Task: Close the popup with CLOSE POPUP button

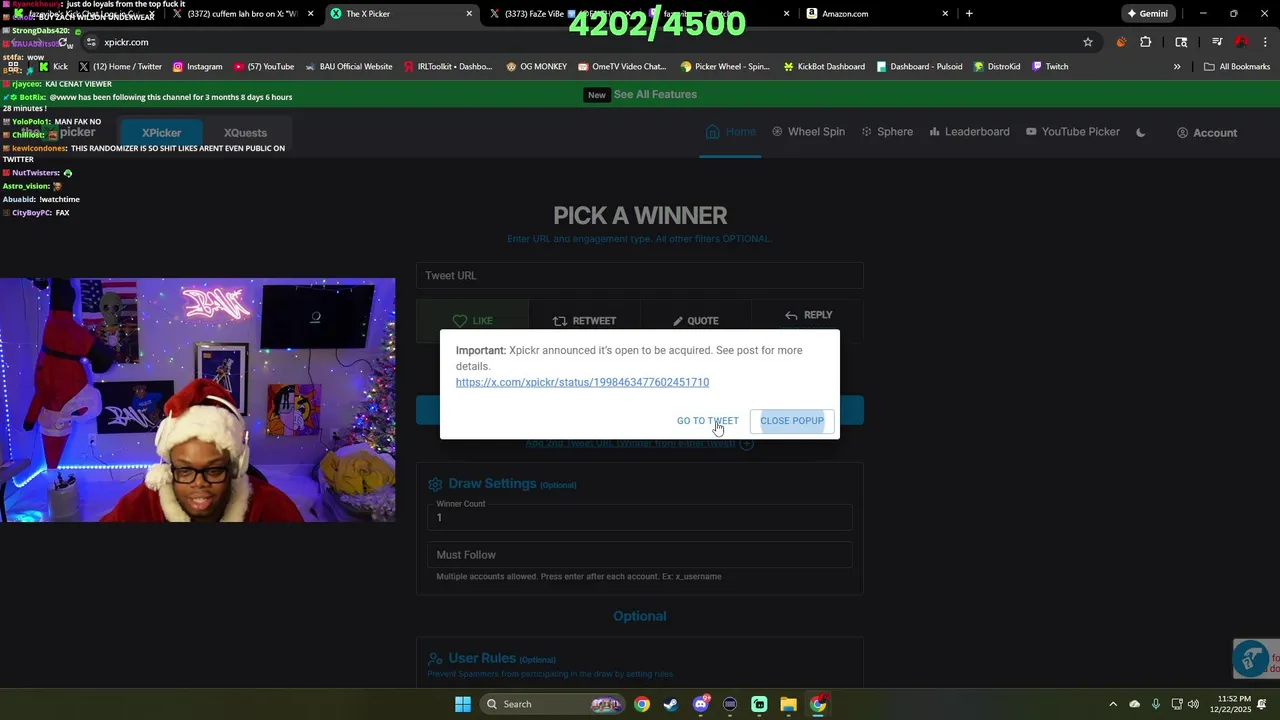Action: point(792,421)
